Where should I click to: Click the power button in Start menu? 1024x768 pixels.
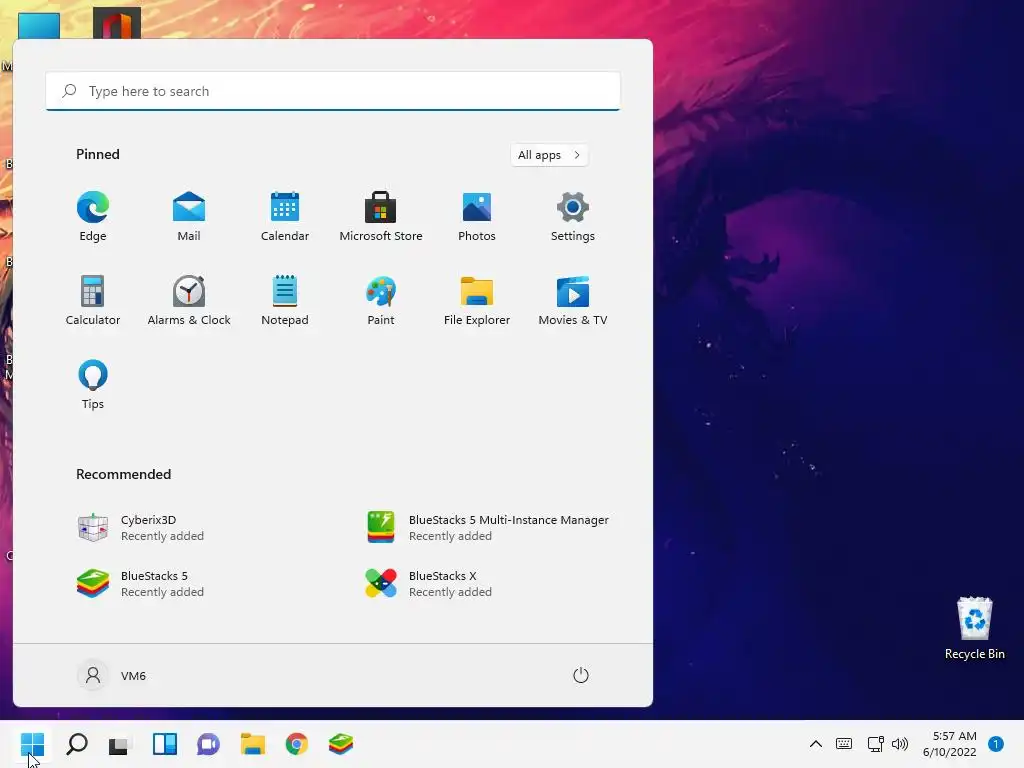pyautogui.click(x=581, y=675)
